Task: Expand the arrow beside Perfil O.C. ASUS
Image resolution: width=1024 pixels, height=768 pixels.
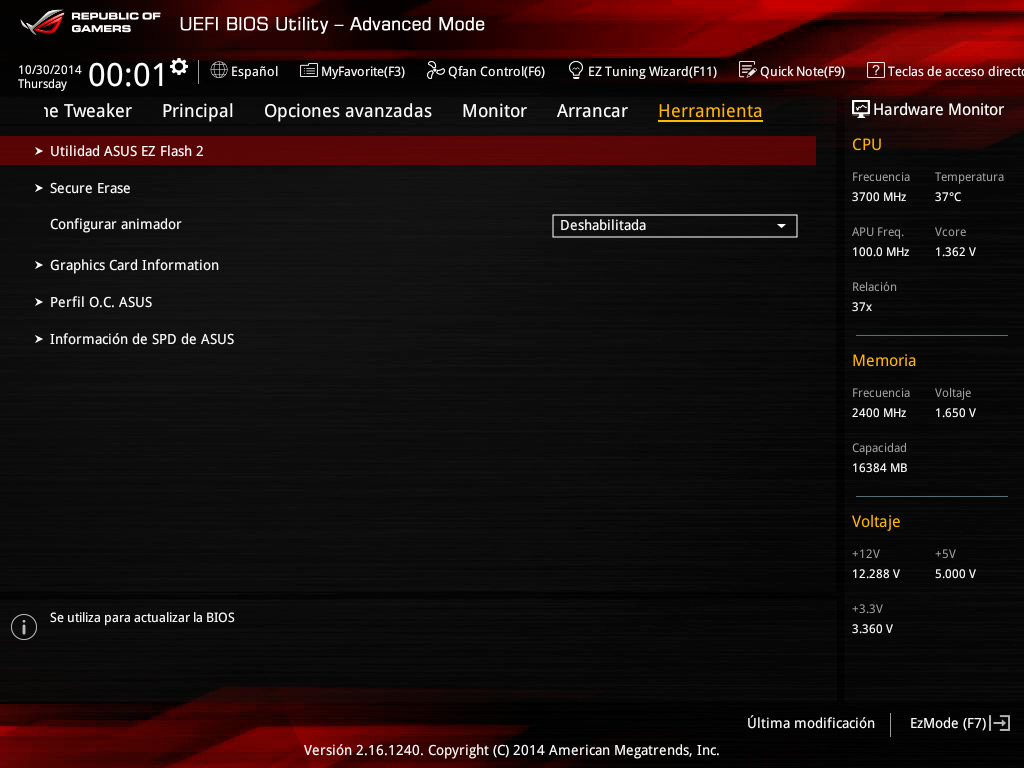Action: tap(39, 302)
